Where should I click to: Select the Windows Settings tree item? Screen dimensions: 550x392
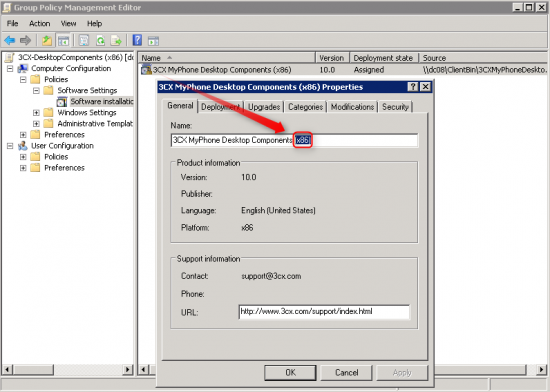pyautogui.click(x=87, y=113)
